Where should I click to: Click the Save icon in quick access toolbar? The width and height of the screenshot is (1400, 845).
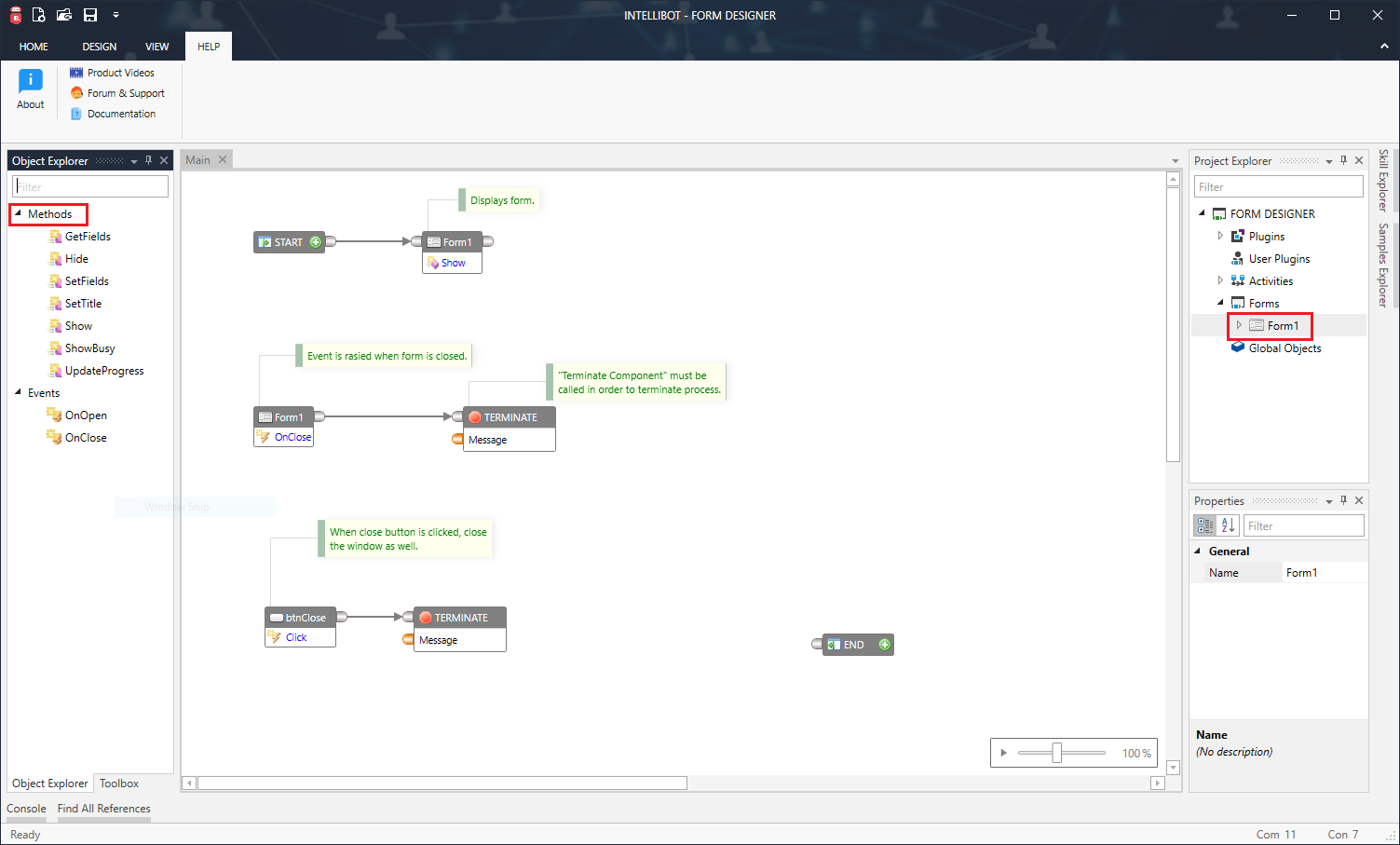click(89, 14)
